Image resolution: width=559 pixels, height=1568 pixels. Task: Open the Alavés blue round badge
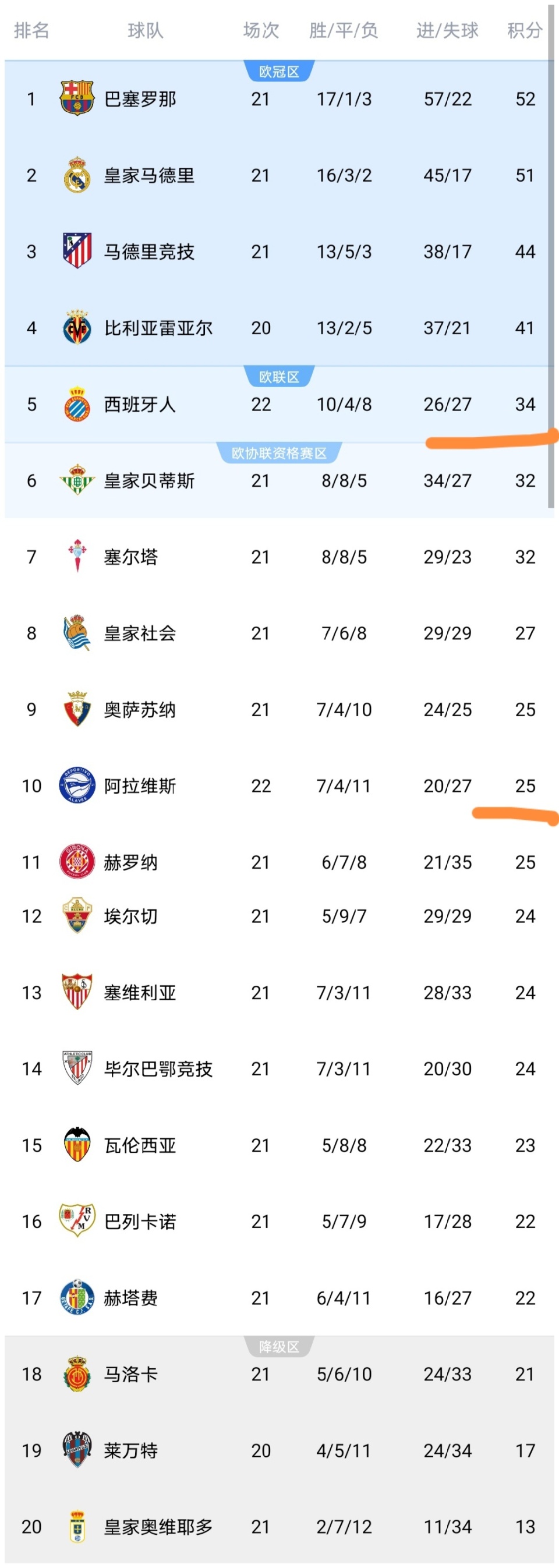click(77, 785)
